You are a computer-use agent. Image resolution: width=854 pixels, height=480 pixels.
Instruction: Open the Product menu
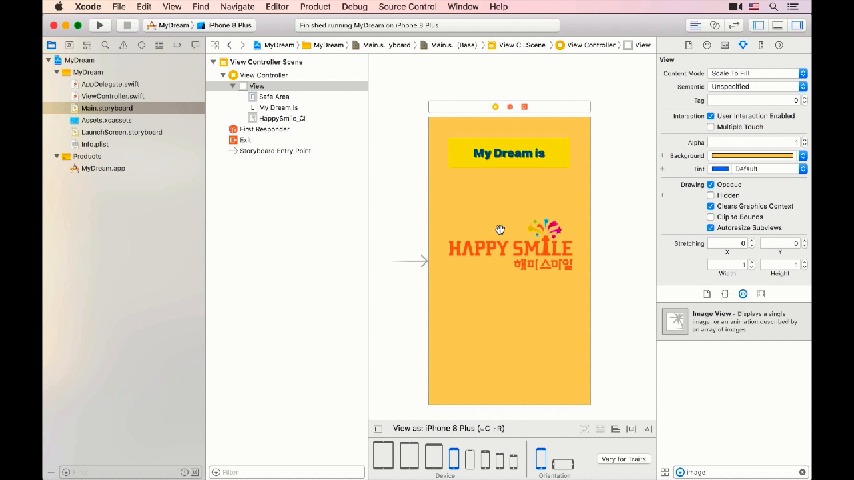coord(315,7)
